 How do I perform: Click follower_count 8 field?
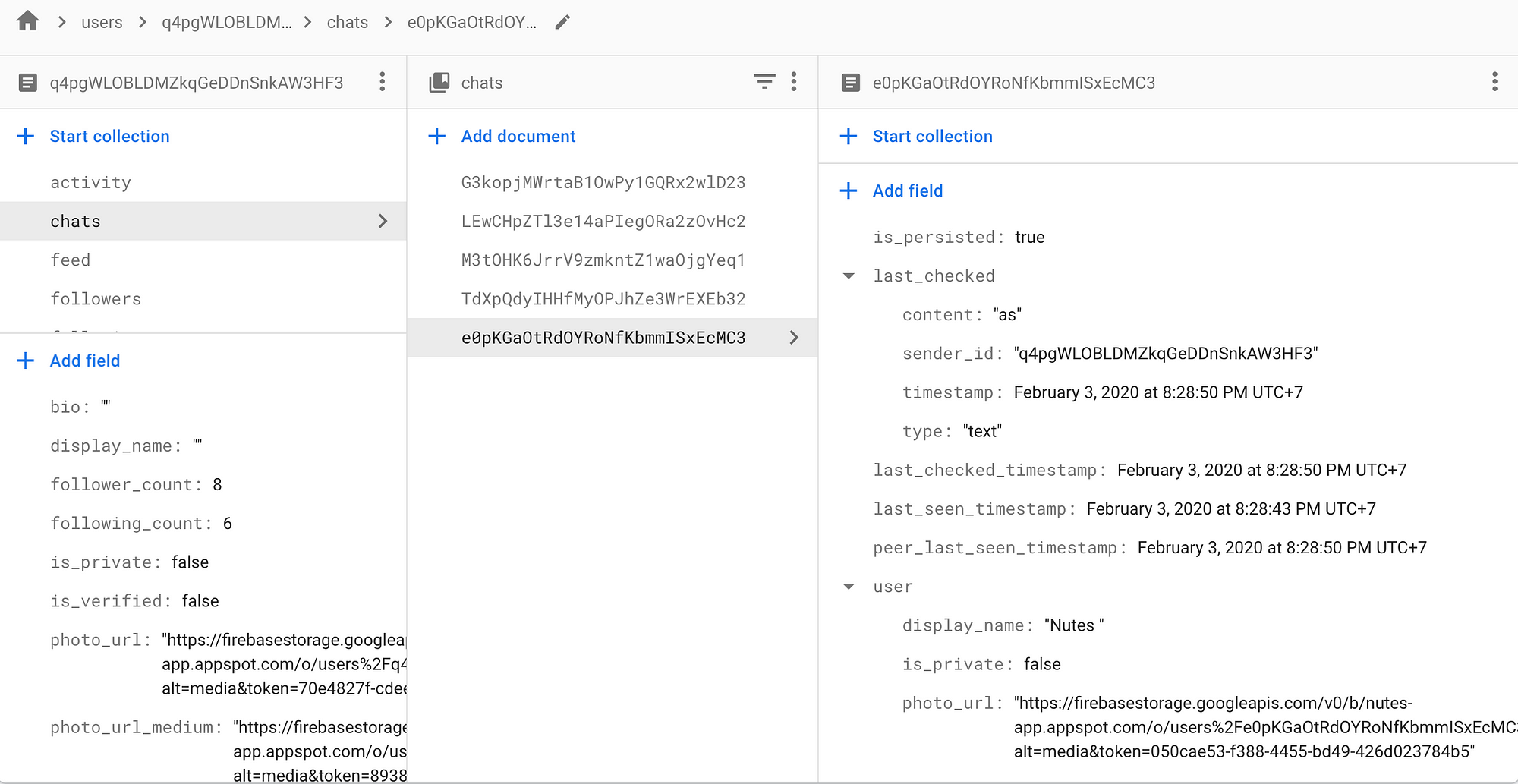136,484
